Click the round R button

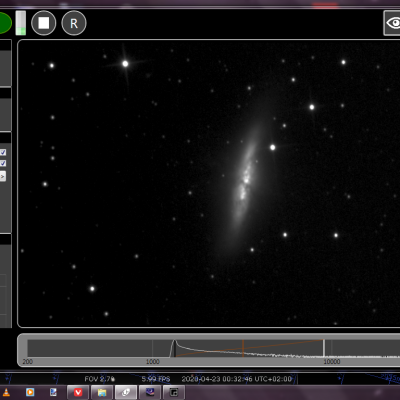click(74, 23)
